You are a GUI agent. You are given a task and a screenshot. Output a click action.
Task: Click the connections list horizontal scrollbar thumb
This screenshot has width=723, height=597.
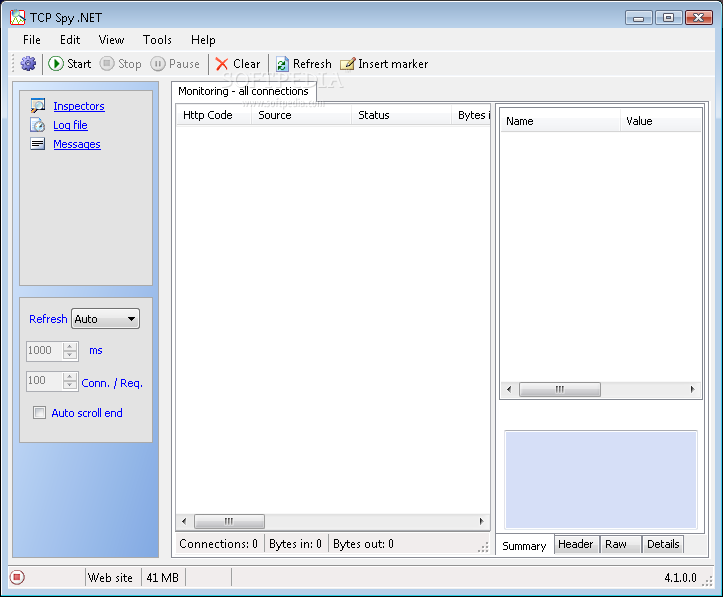229,521
